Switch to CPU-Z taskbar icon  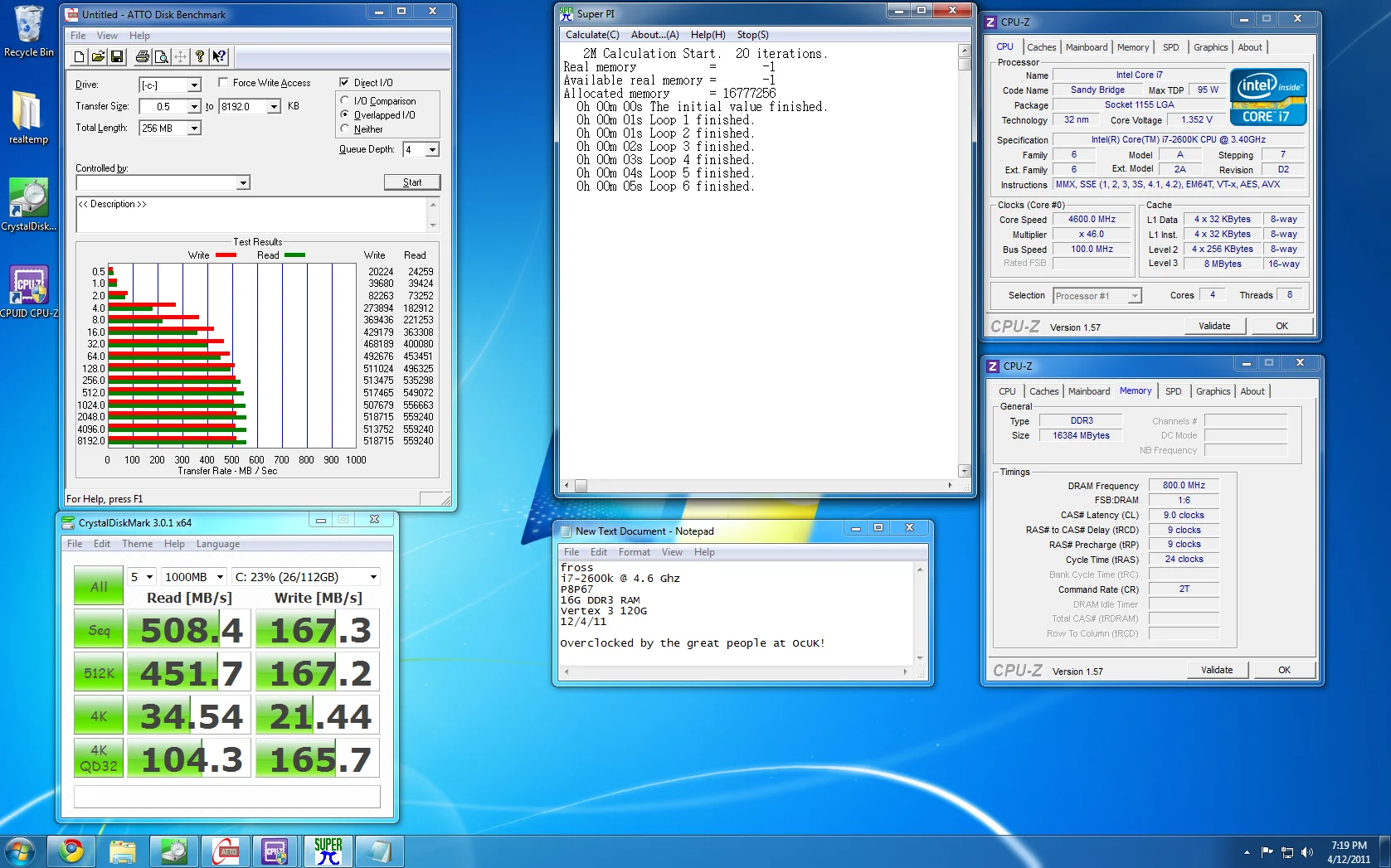click(x=277, y=851)
